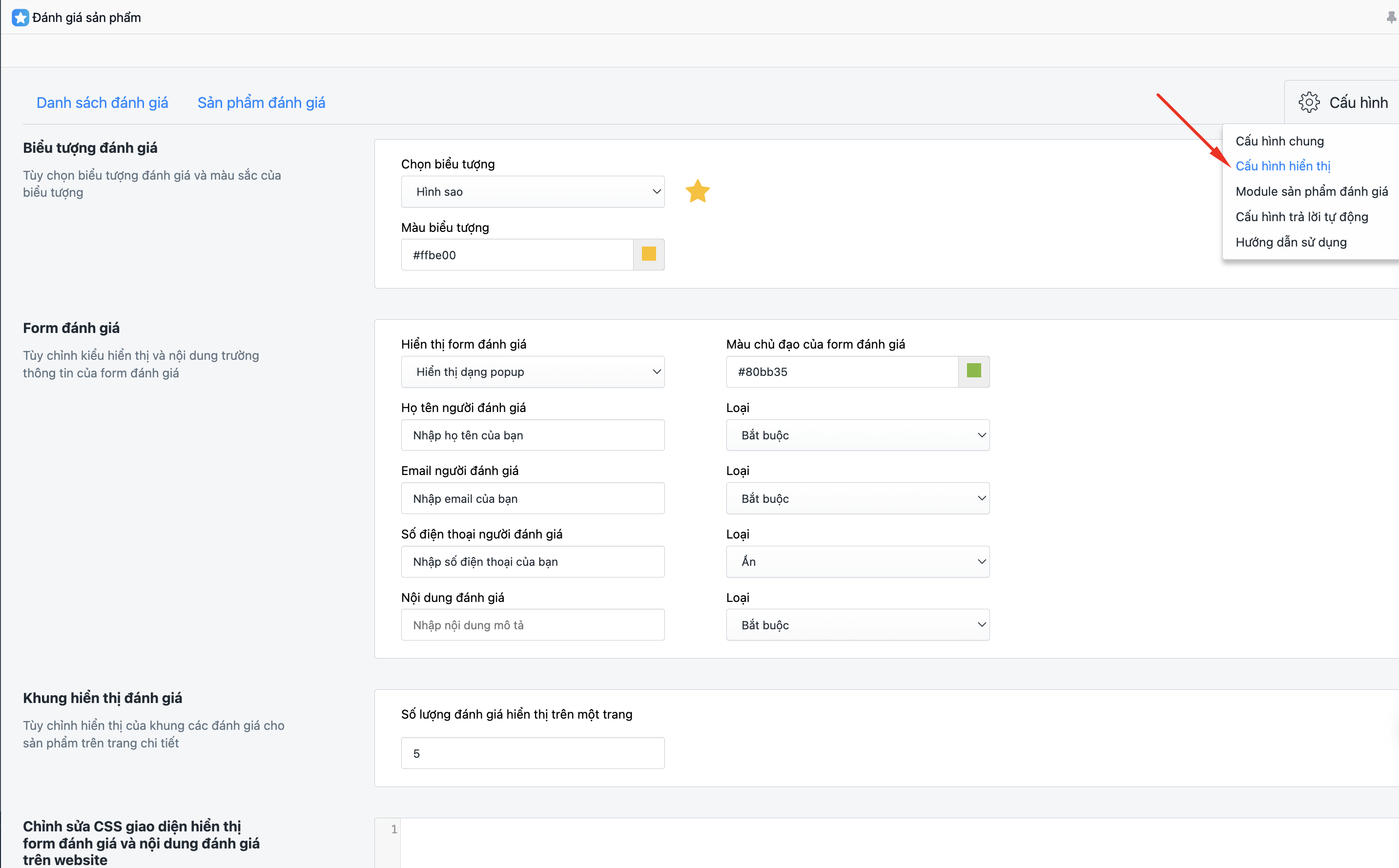The image size is (1399, 868).
Task: Click the #80bb35 color input field
Action: pos(843,372)
